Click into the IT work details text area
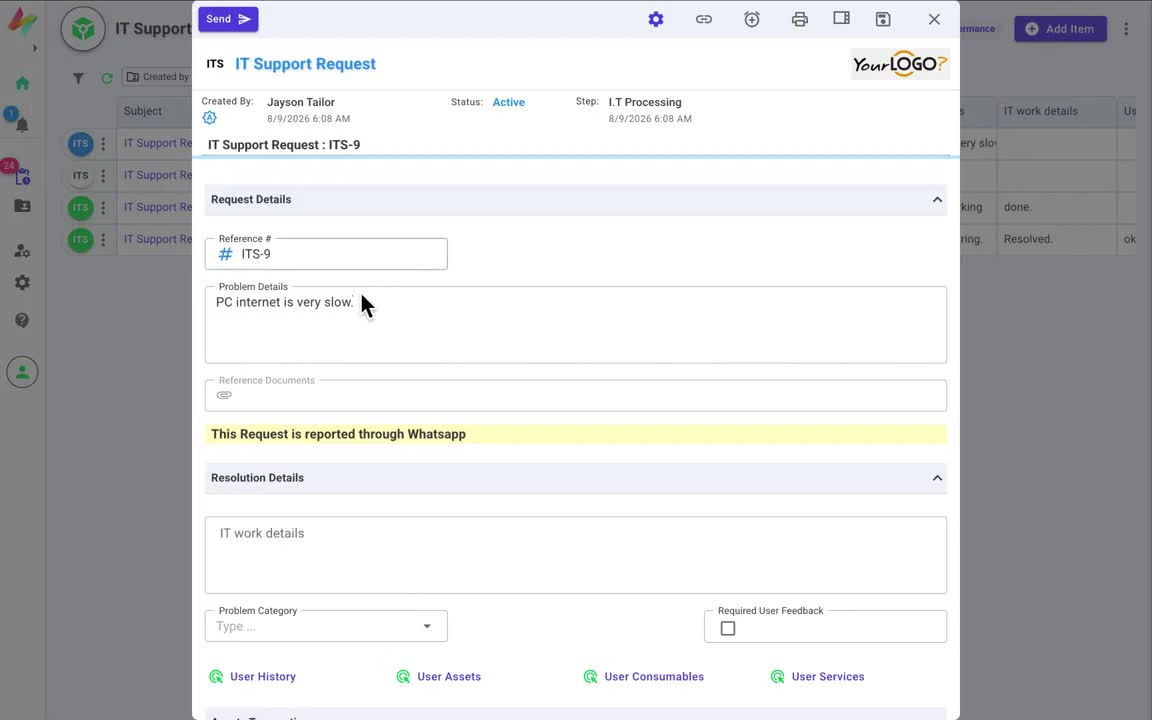The width and height of the screenshot is (1152, 720). tap(575, 555)
